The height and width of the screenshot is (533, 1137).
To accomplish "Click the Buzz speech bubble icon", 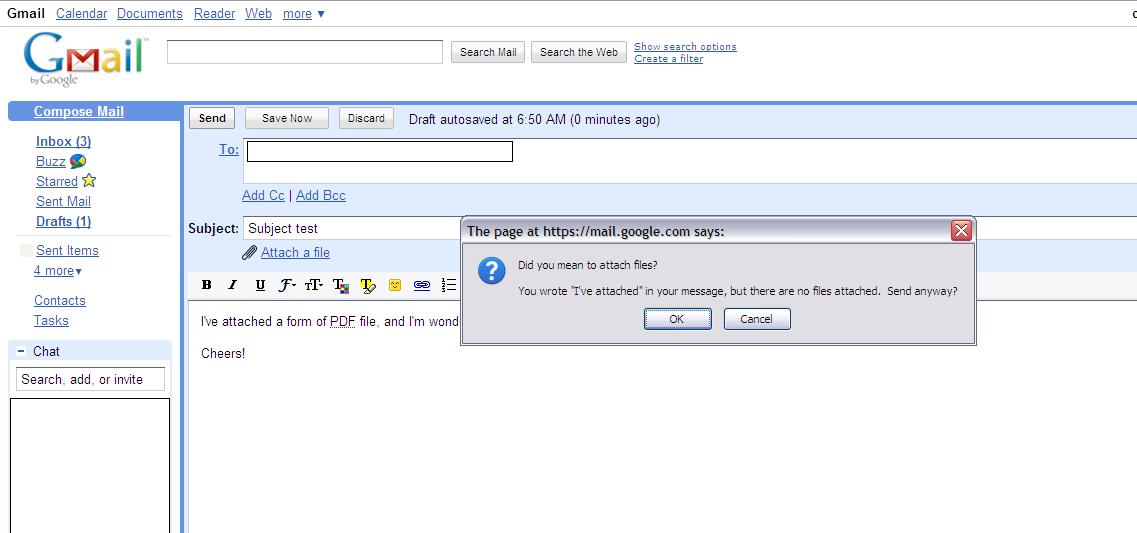I will pyautogui.click(x=78, y=161).
